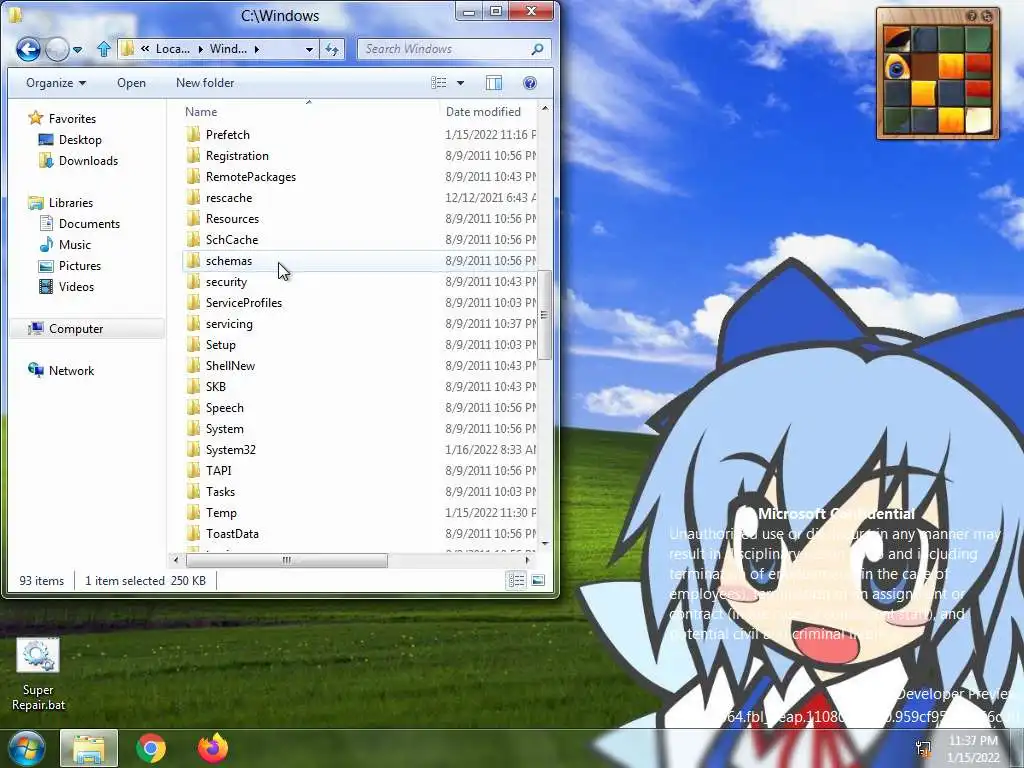The image size is (1024, 768).
Task: Toggle the preview pane
Action: (x=494, y=83)
